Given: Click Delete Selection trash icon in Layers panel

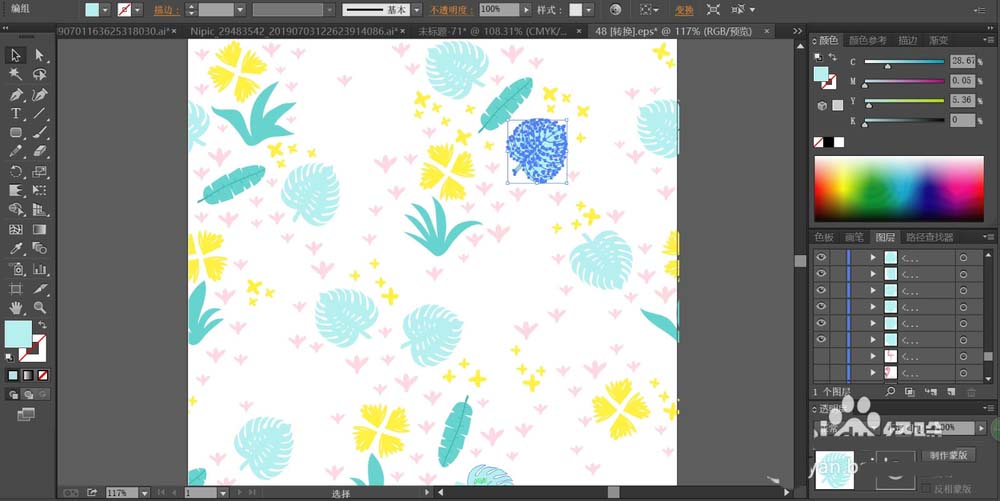Looking at the screenshot, I should click(x=971, y=391).
